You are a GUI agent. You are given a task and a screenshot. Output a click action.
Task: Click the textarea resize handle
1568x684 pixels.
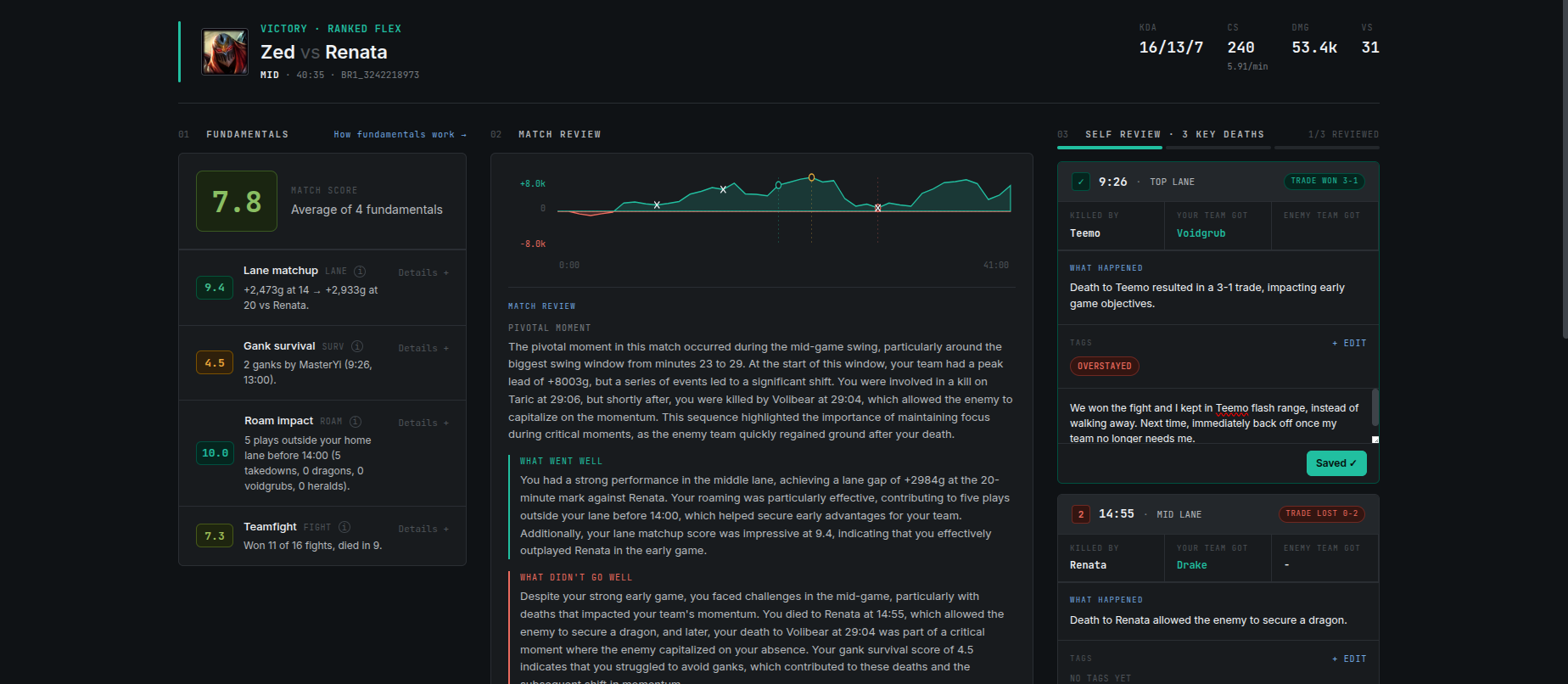tap(1375, 440)
